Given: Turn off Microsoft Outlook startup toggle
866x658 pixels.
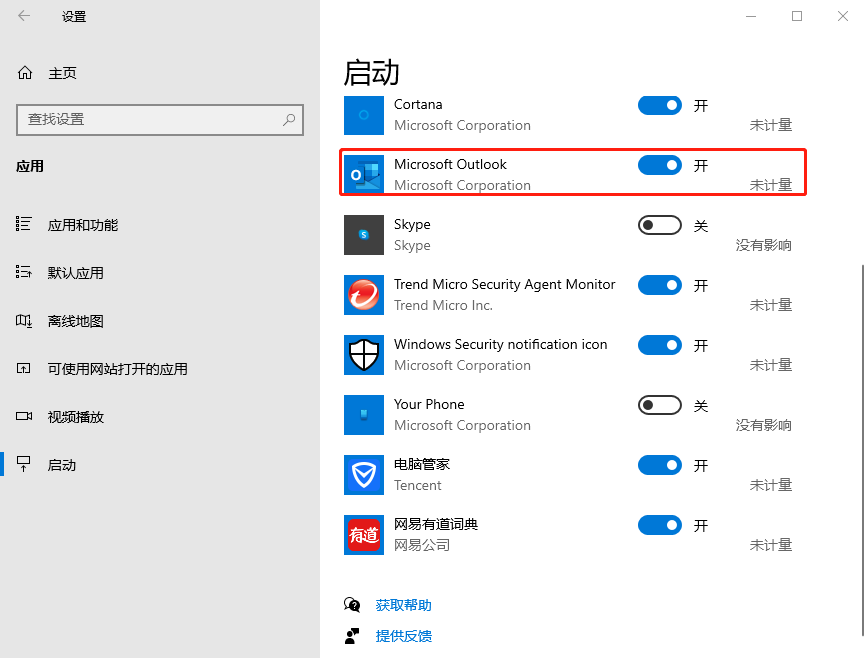Looking at the screenshot, I should point(659,165).
